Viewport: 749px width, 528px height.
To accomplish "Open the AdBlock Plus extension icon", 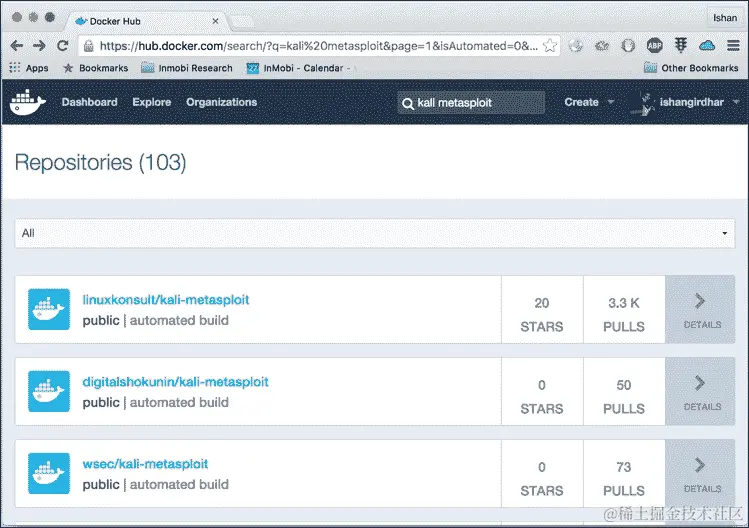I will [654, 45].
